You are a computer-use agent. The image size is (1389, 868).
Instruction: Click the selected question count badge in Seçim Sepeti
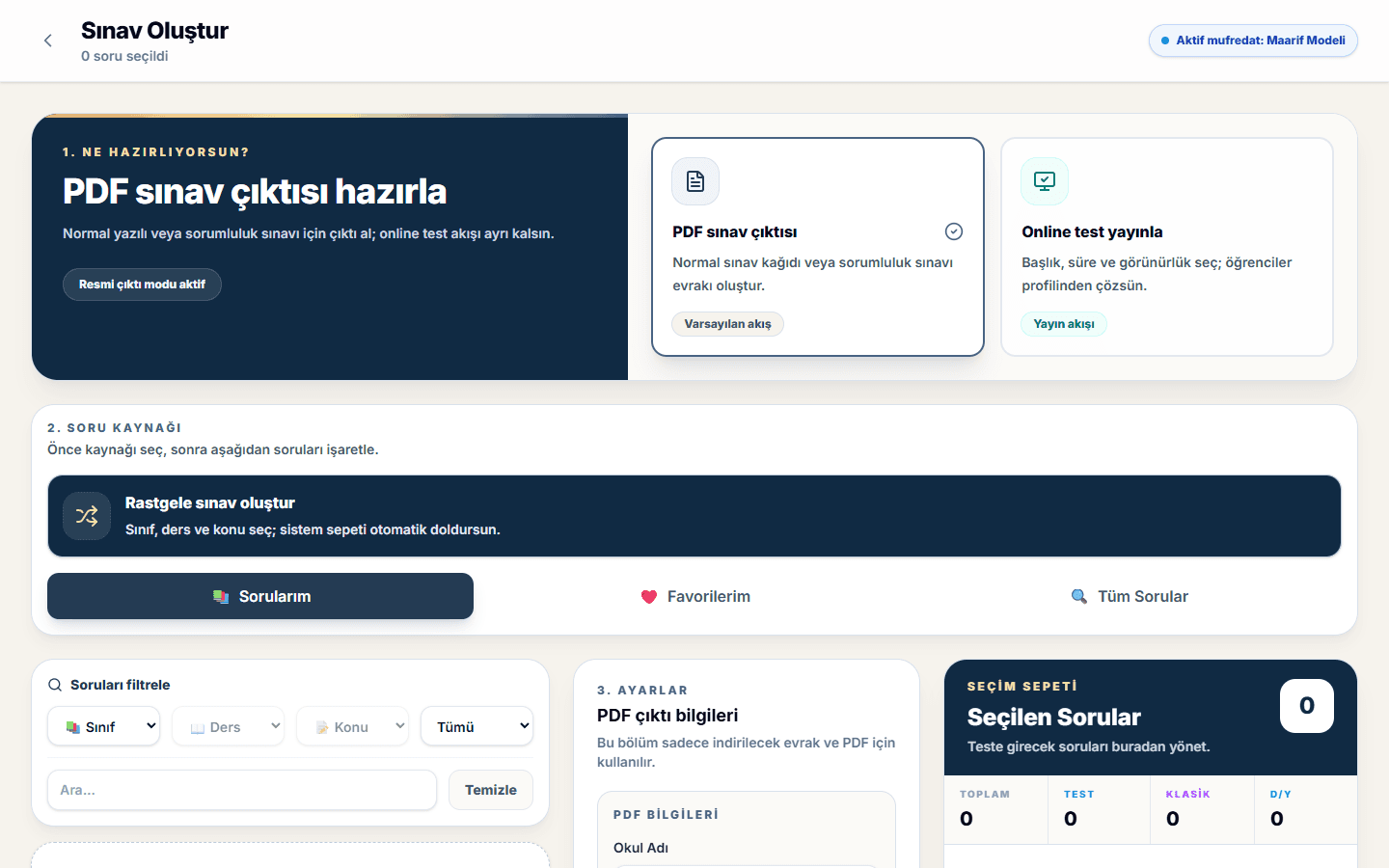tap(1307, 706)
